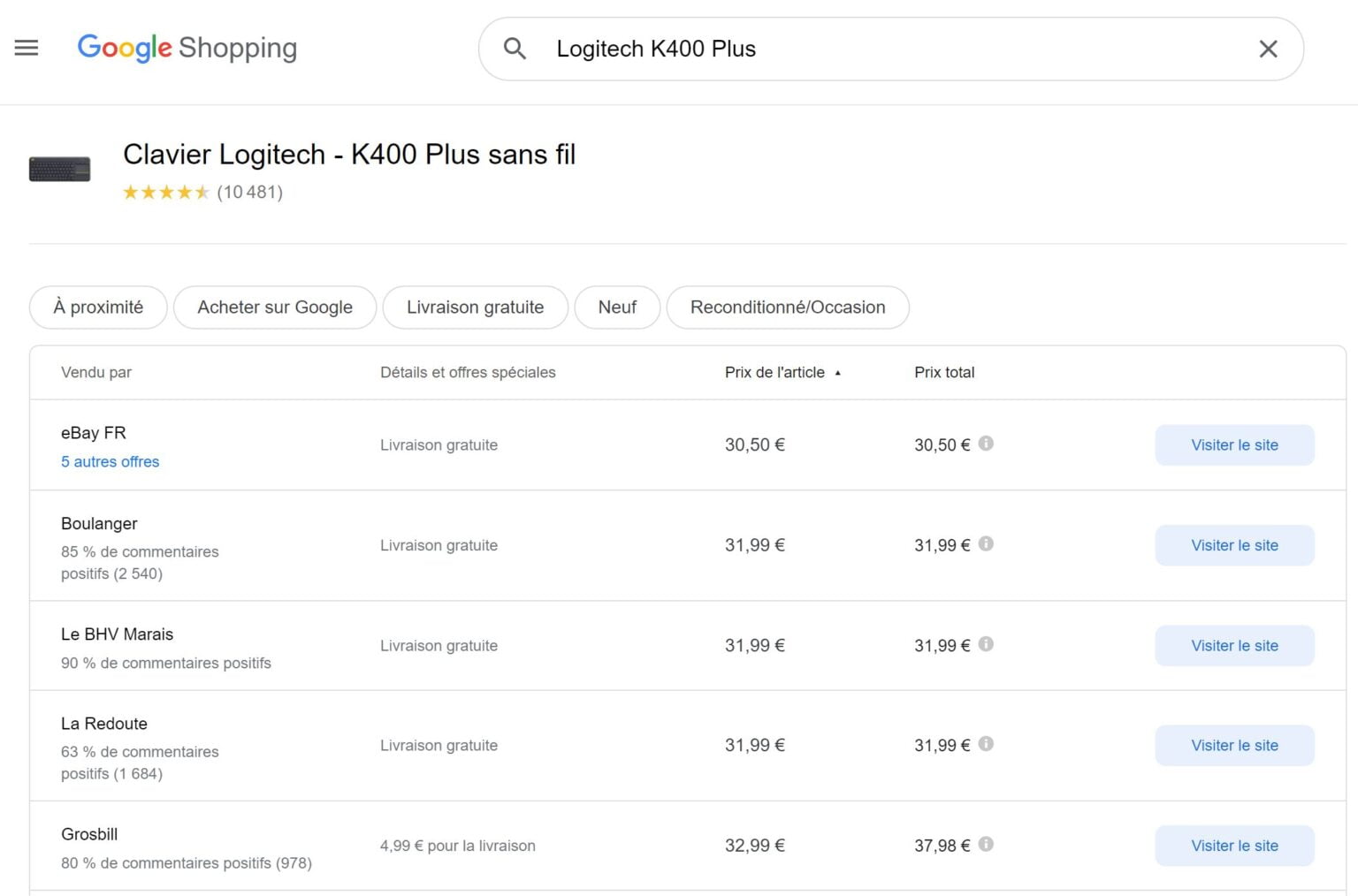Show total price info for Boulanger
The height and width of the screenshot is (896, 1358).
coord(986,543)
